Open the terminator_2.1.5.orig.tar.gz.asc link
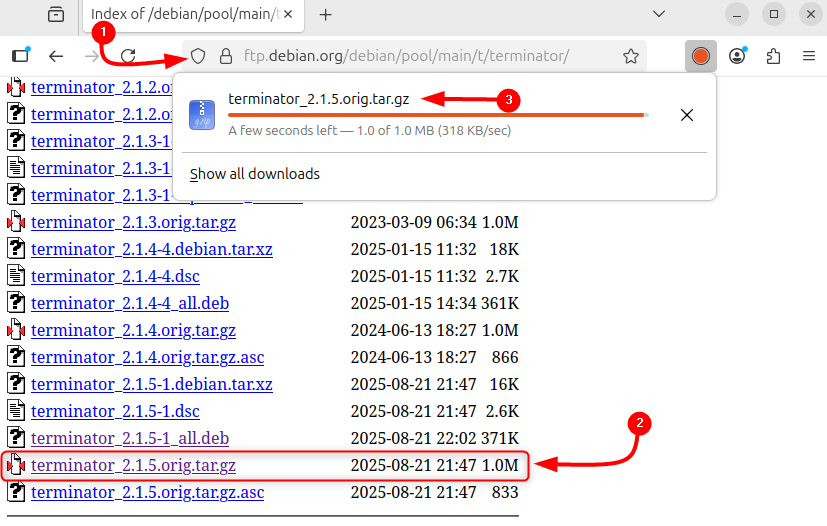The image size is (827, 526). tap(147, 492)
